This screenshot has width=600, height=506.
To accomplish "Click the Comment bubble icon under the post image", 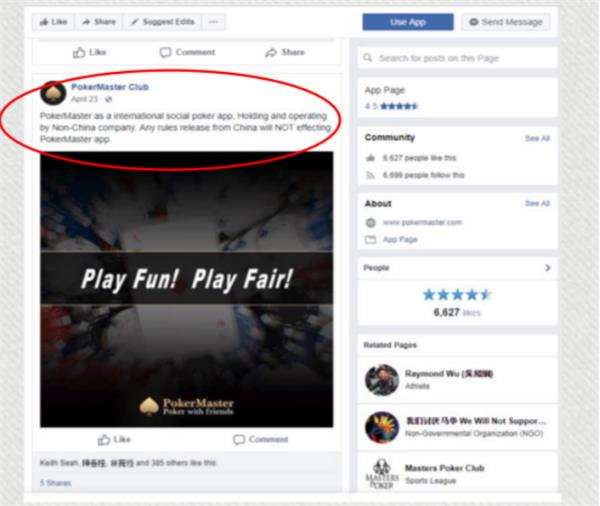I will pyautogui.click(x=239, y=439).
